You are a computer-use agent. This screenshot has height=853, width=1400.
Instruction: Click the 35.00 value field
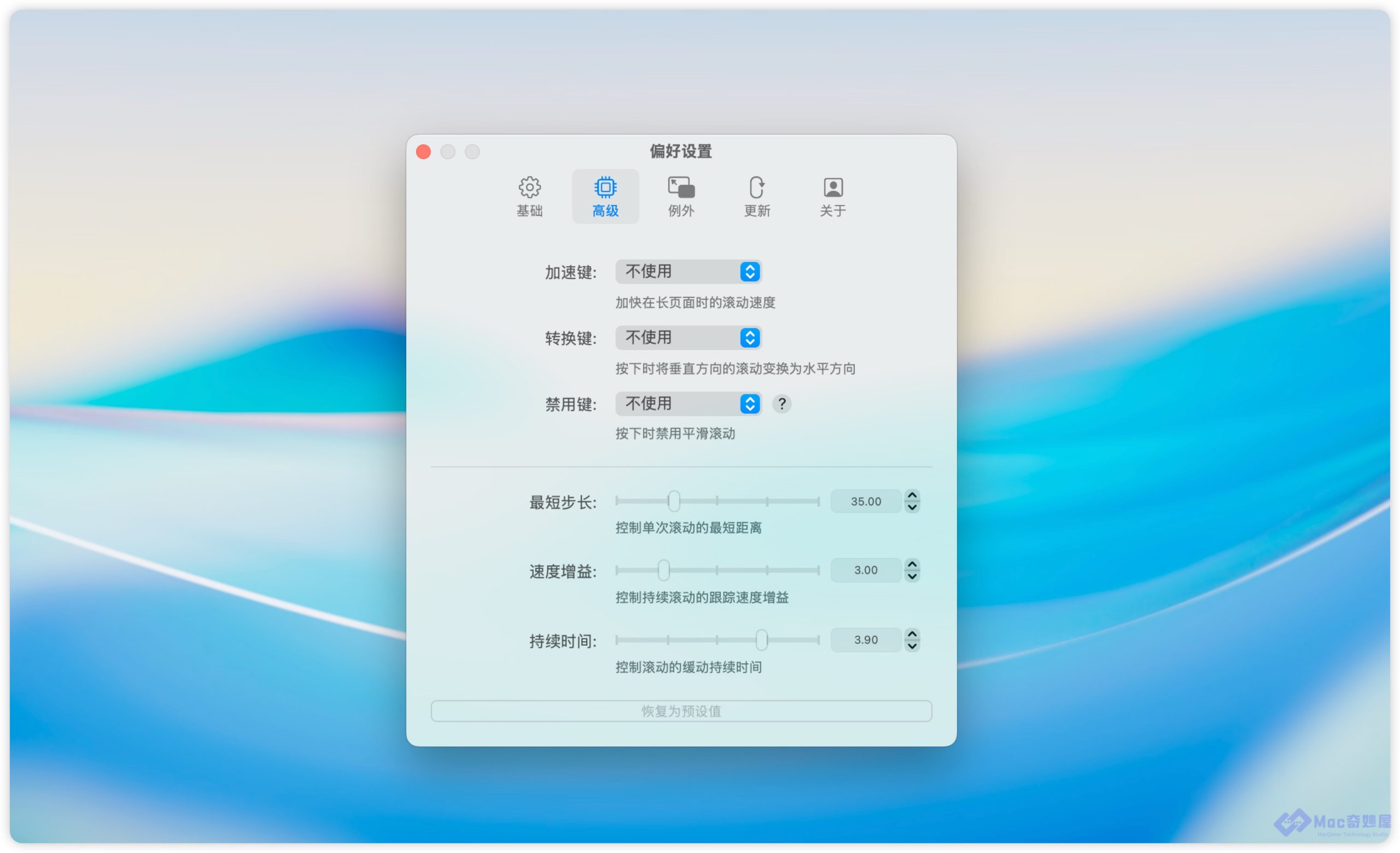pos(865,501)
